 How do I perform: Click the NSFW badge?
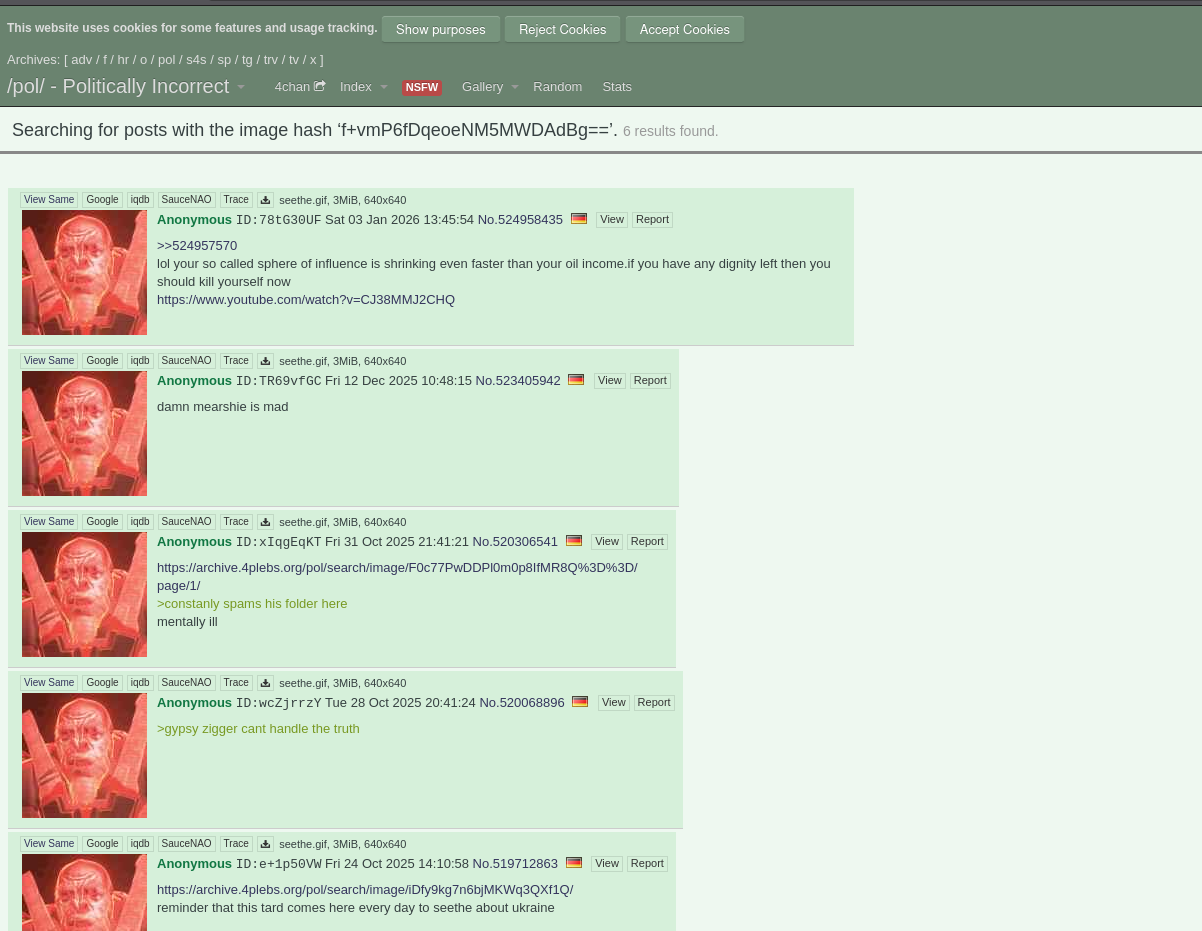tap(422, 87)
